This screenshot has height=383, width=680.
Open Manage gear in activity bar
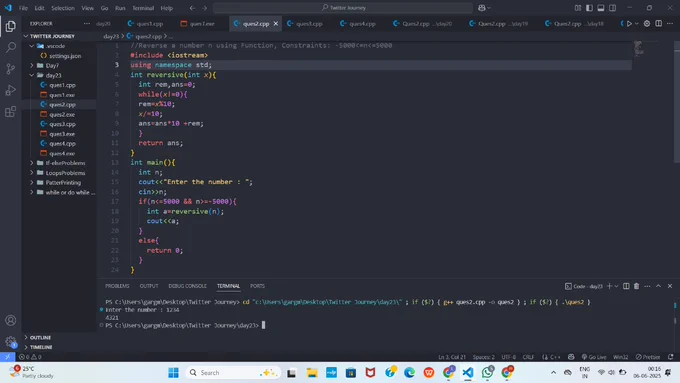[x=10, y=341]
